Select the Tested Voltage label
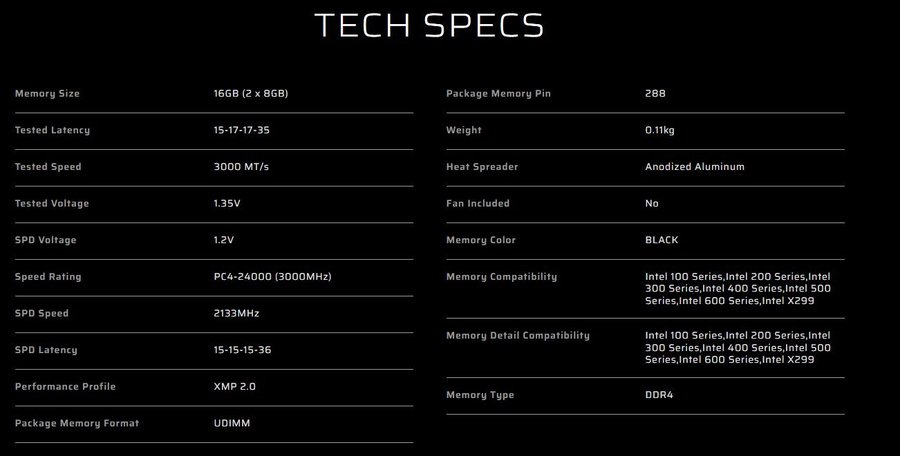 [x=52, y=204]
